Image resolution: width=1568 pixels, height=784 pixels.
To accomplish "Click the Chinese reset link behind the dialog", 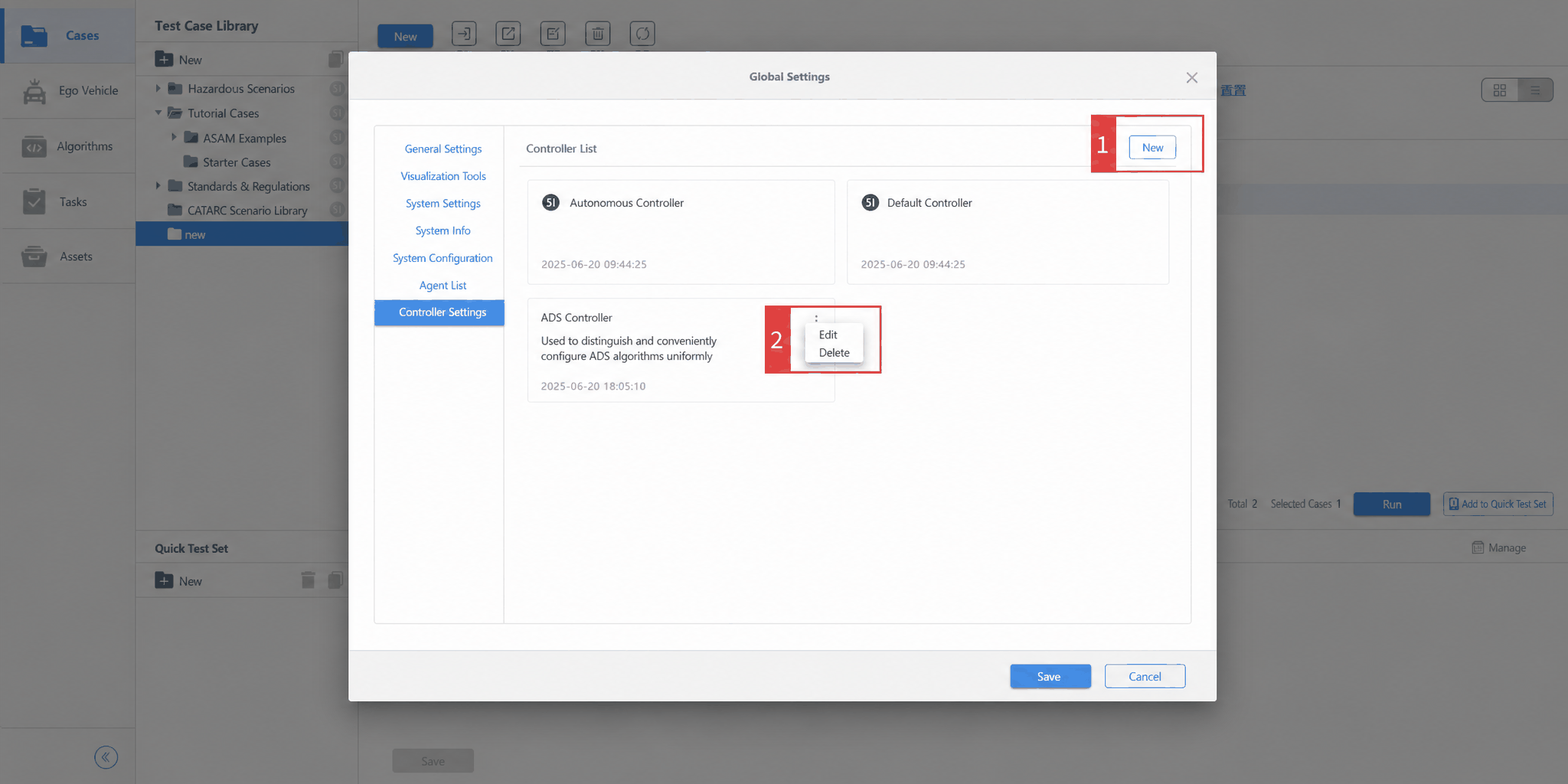I will click(x=1233, y=90).
